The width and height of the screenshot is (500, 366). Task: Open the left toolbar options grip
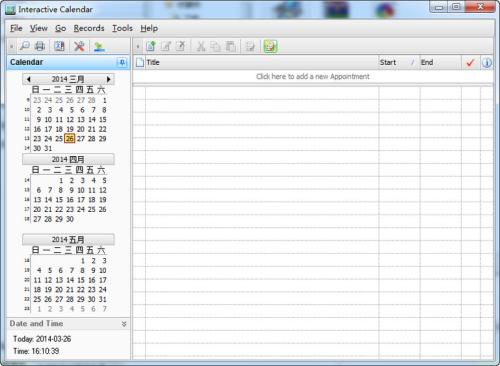coord(11,46)
